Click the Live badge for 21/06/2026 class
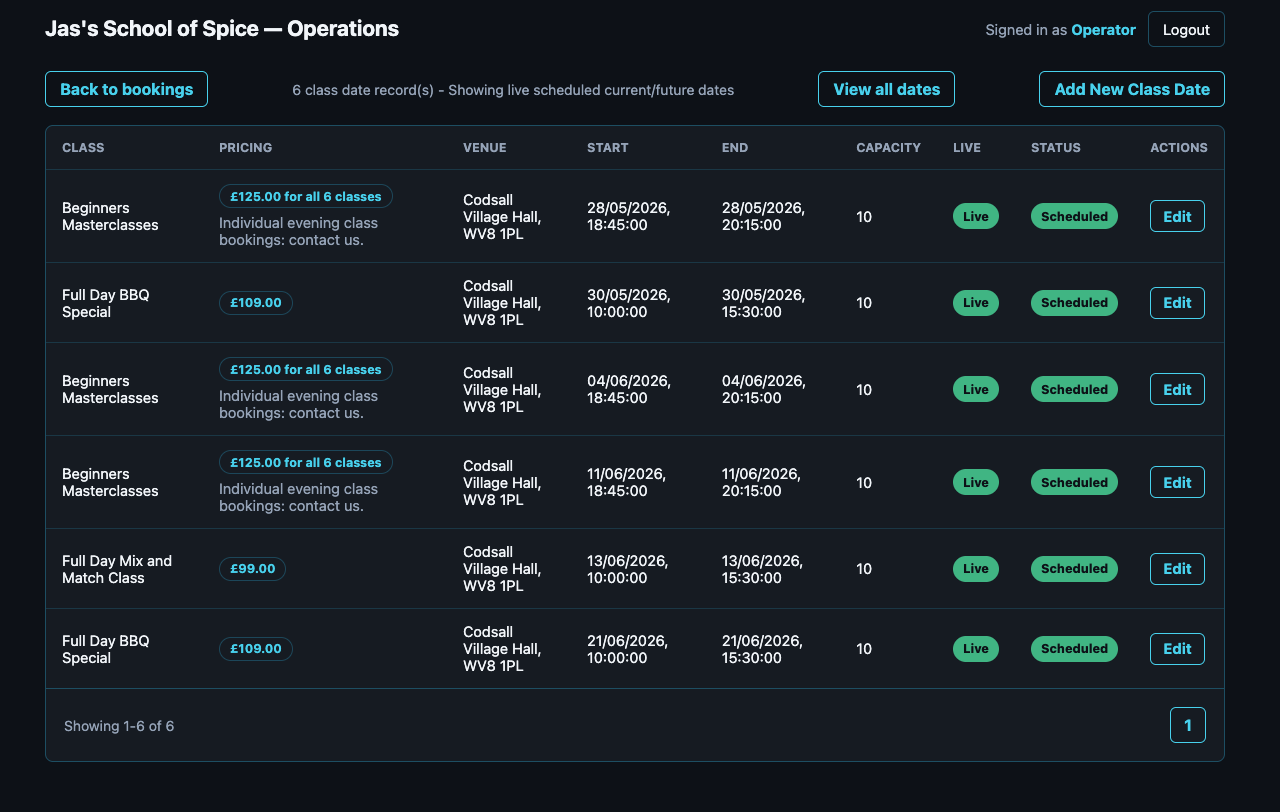Screen dimensions: 1280x812 click(976, 649)
